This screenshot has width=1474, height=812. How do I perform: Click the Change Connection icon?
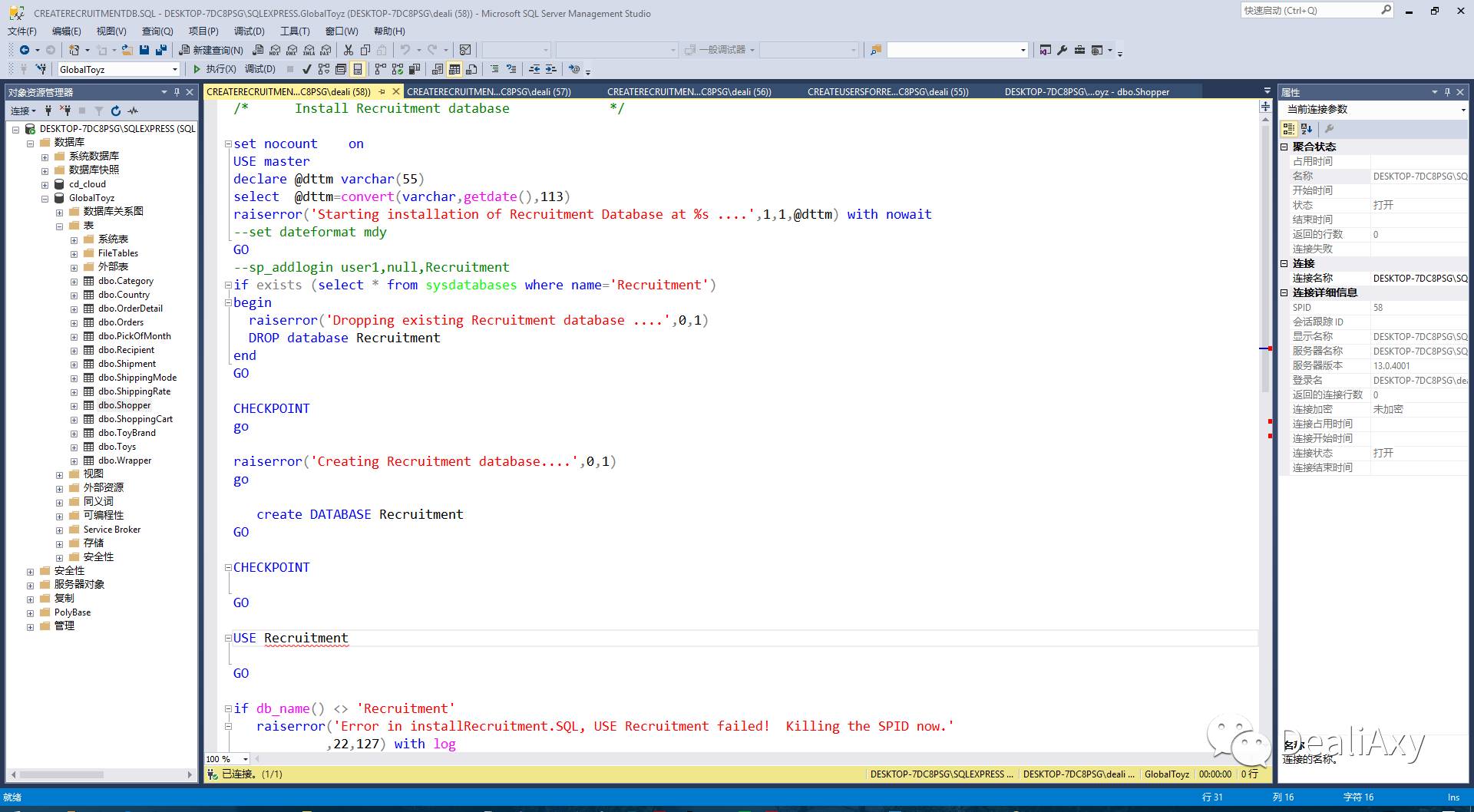41,69
